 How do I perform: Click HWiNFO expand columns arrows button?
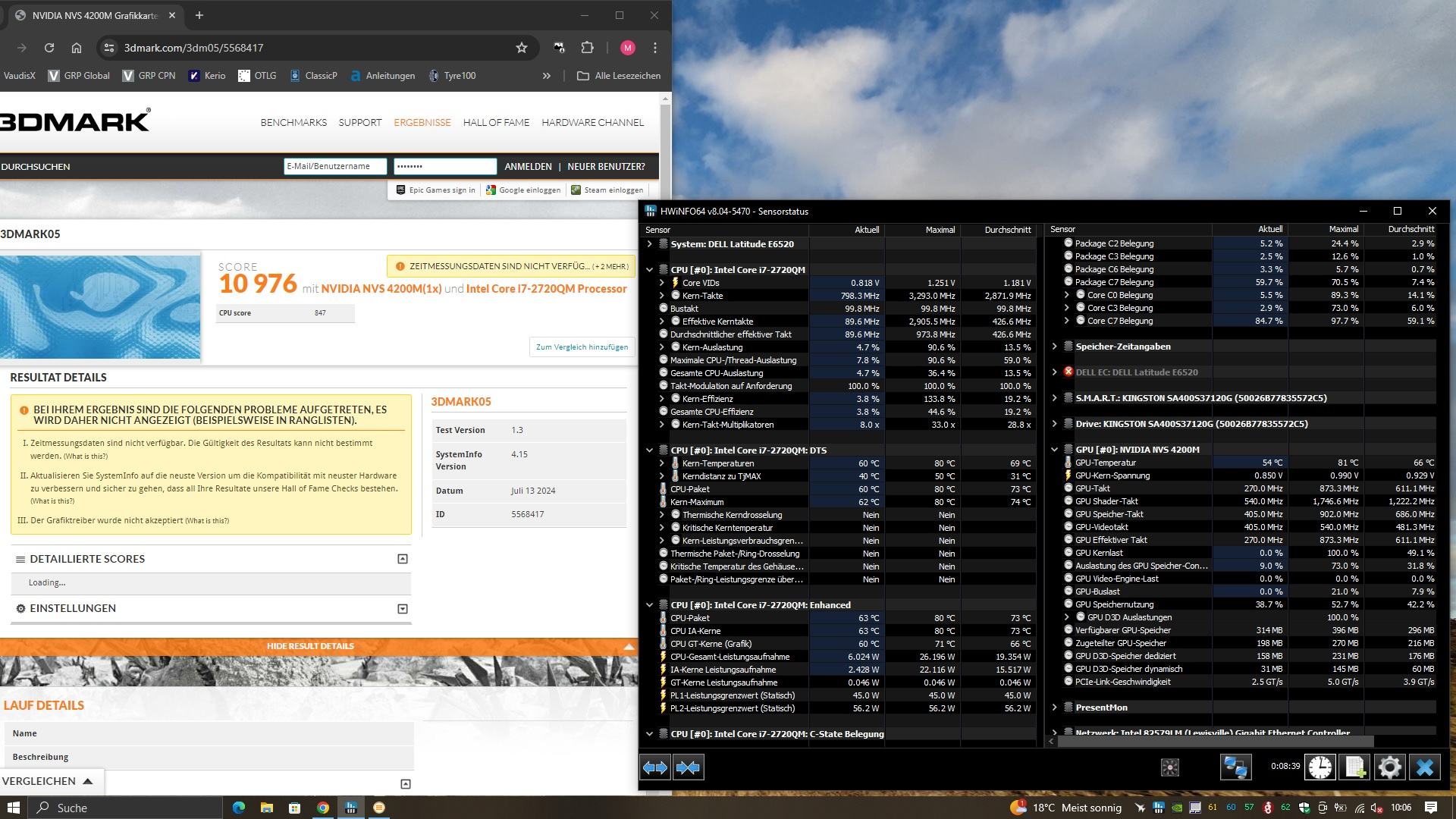point(655,767)
